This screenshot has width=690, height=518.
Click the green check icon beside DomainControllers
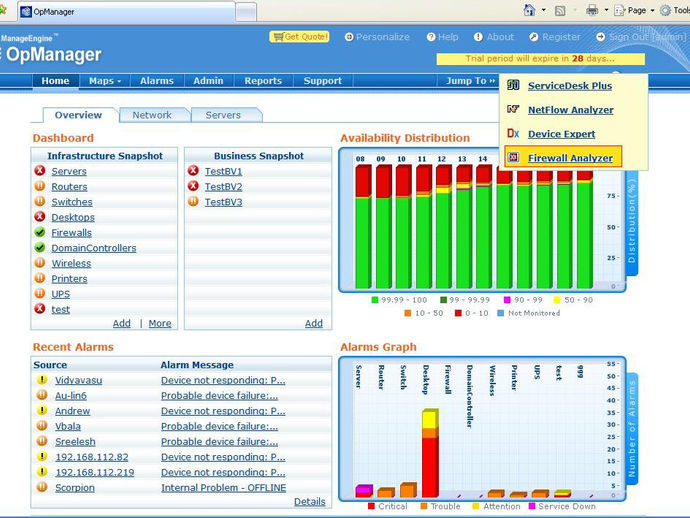pos(40,247)
